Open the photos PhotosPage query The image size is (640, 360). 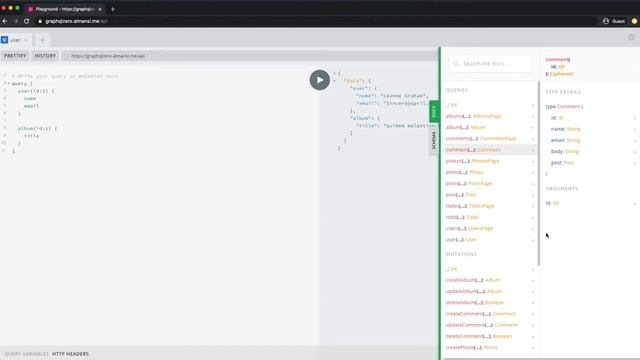click(x=490, y=161)
